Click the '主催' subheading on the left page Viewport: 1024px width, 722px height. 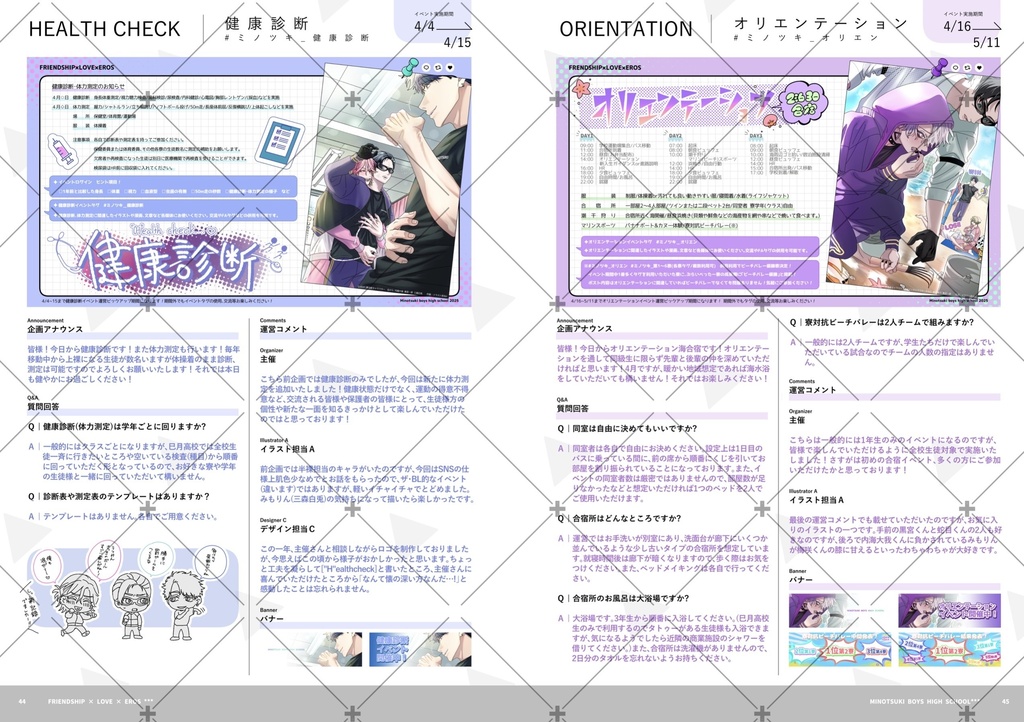(x=268, y=358)
